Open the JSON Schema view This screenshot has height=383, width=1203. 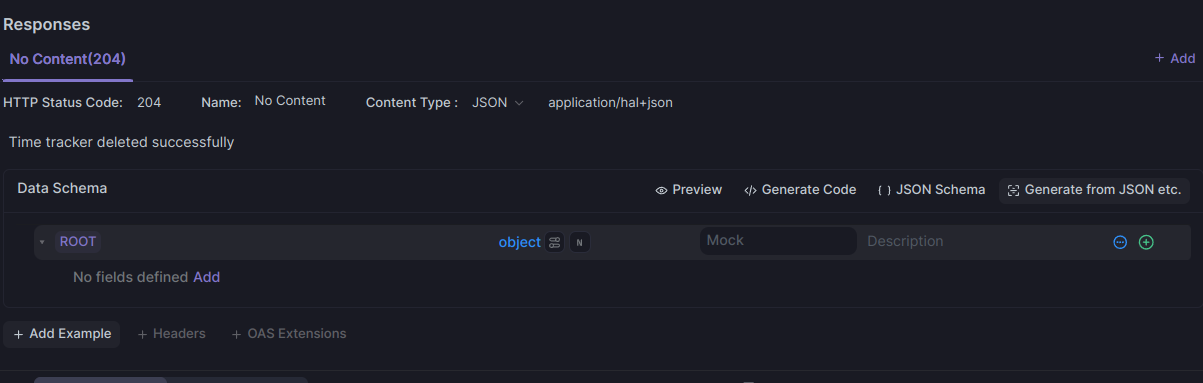coord(931,190)
